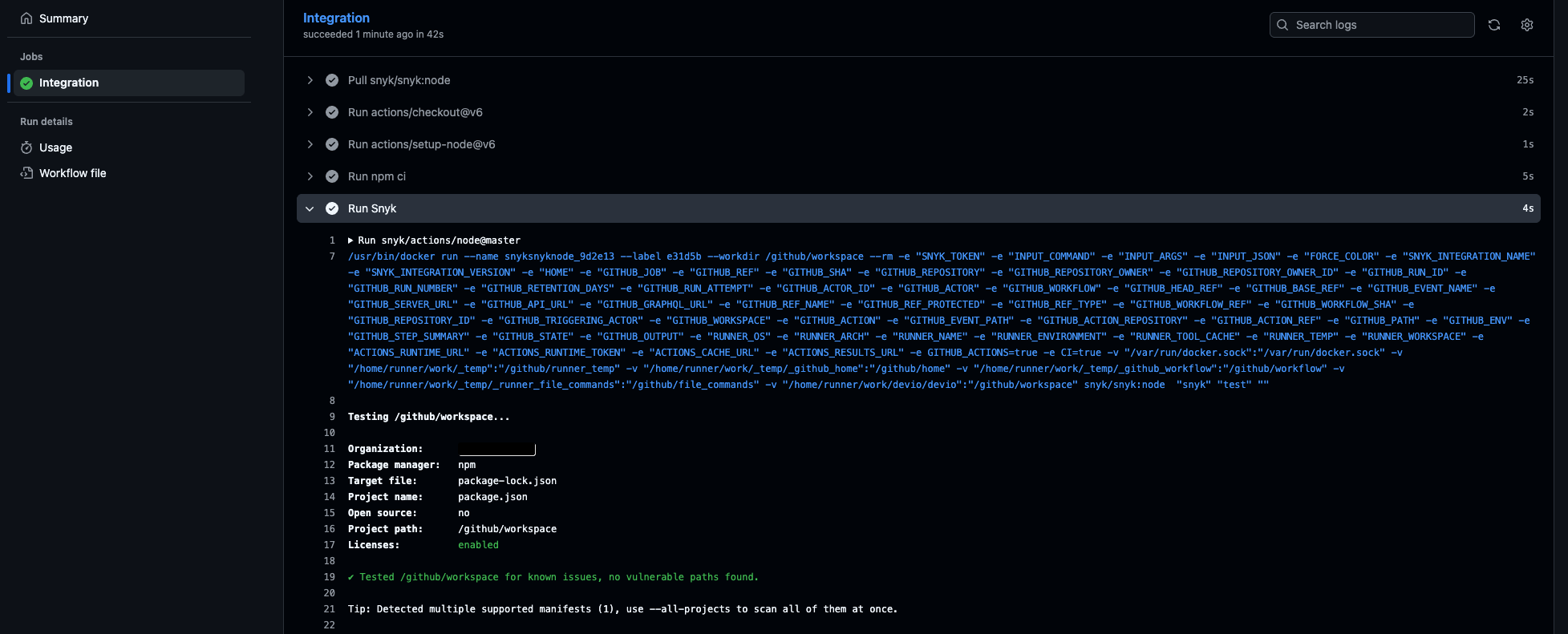
Task: Expand the Run npm ci step chevron
Action: coord(310,176)
